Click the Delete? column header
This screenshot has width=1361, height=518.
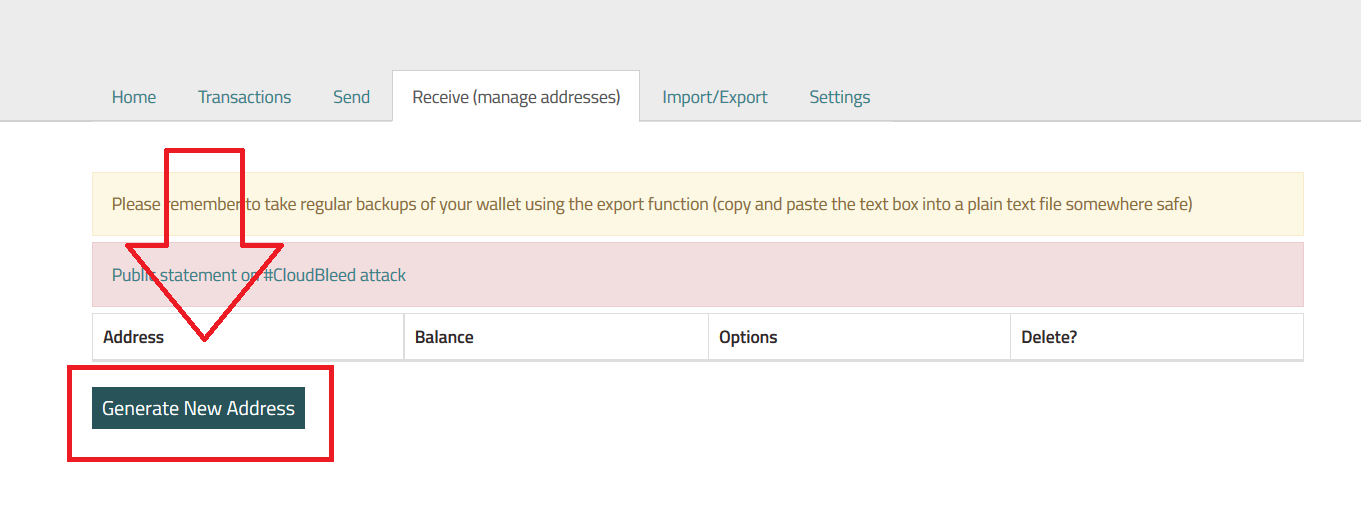(1049, 337)
